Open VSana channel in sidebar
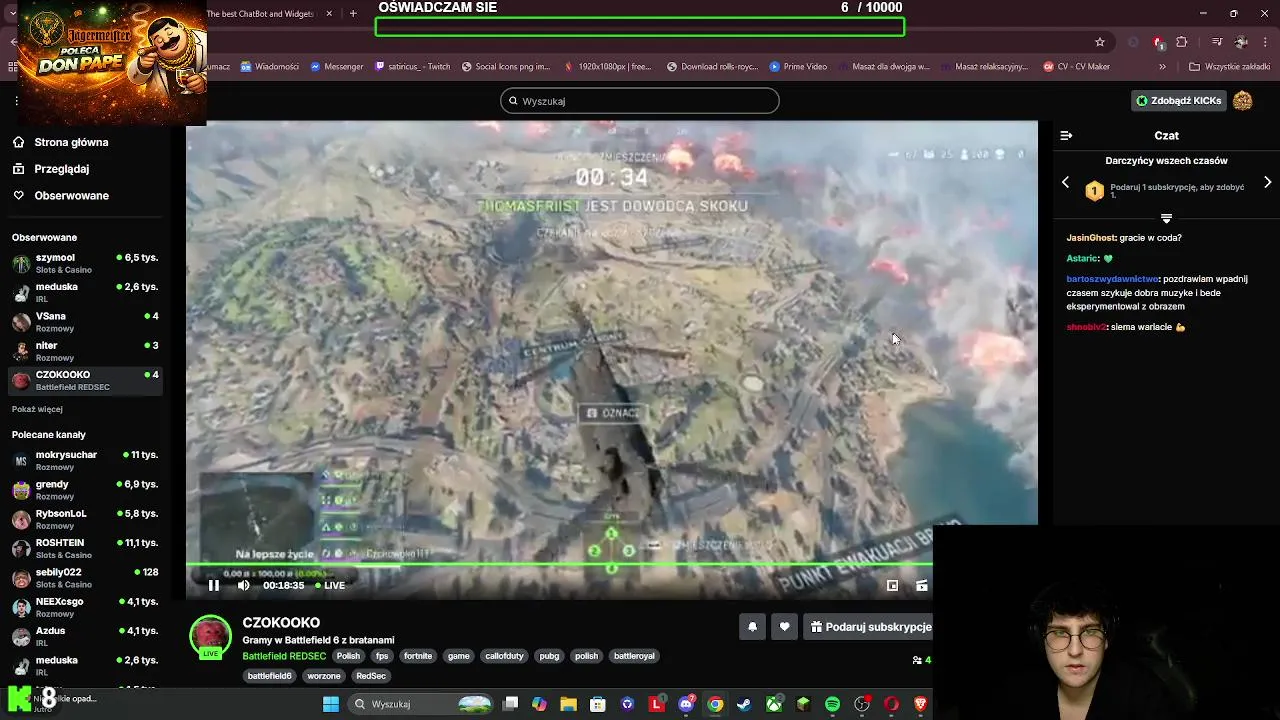This screenshot has width=1280, height=720. (x=84, y=322)
